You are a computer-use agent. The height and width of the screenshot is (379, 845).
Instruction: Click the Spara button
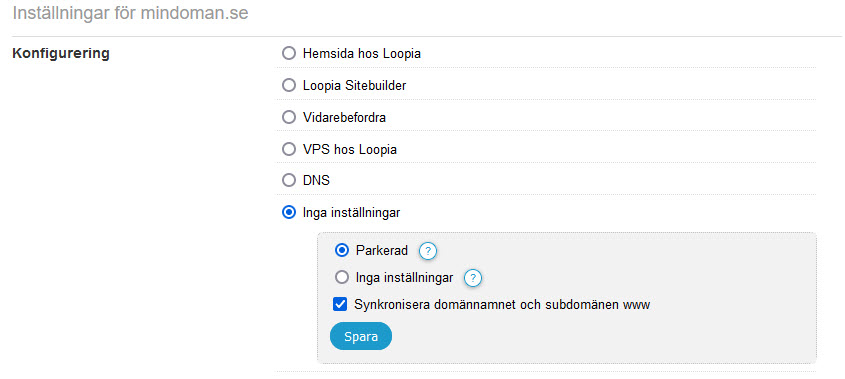pos(361,336)
